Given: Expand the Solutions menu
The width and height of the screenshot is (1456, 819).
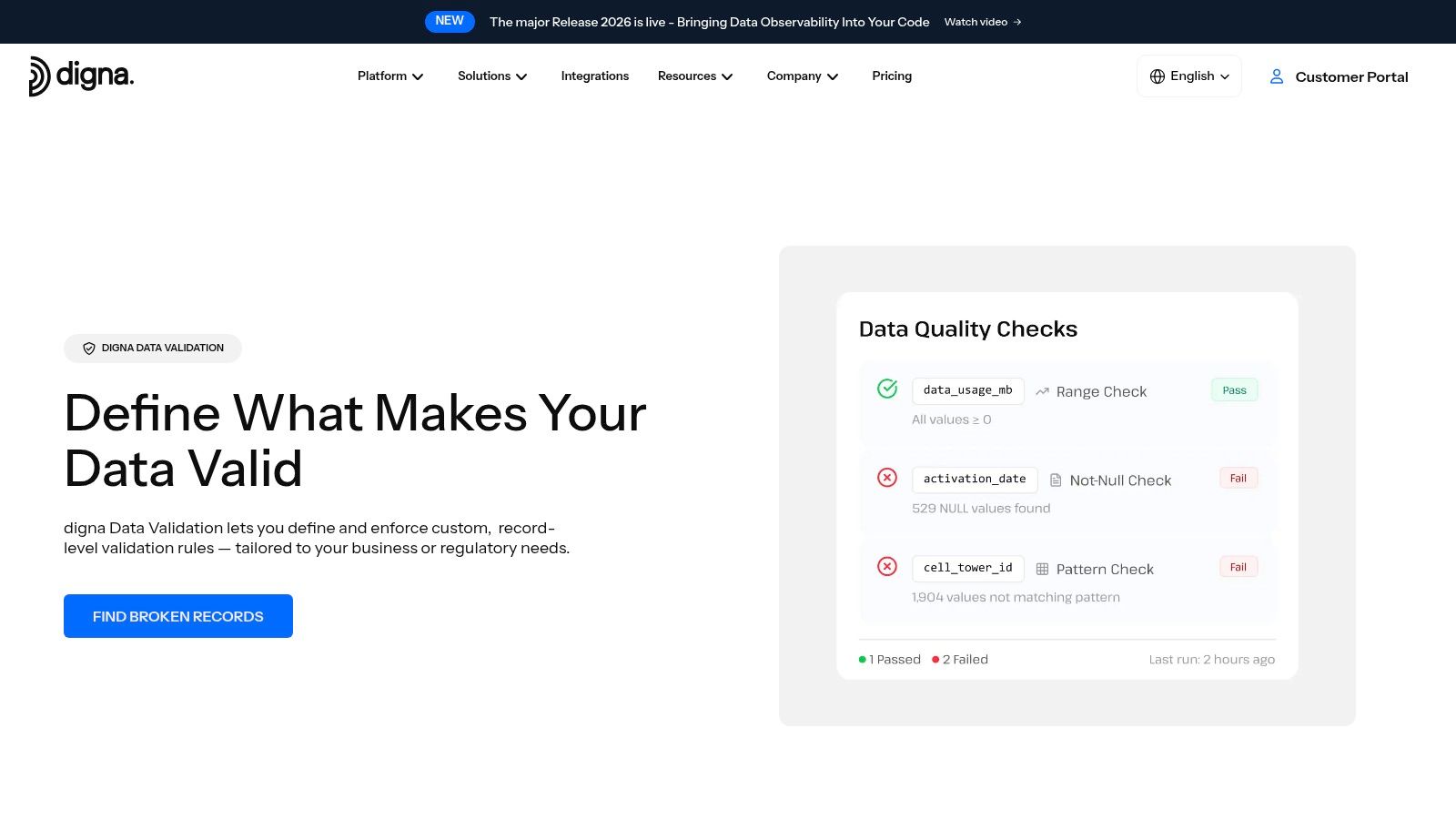Looking at the screenshot, I should click(492, 76).
